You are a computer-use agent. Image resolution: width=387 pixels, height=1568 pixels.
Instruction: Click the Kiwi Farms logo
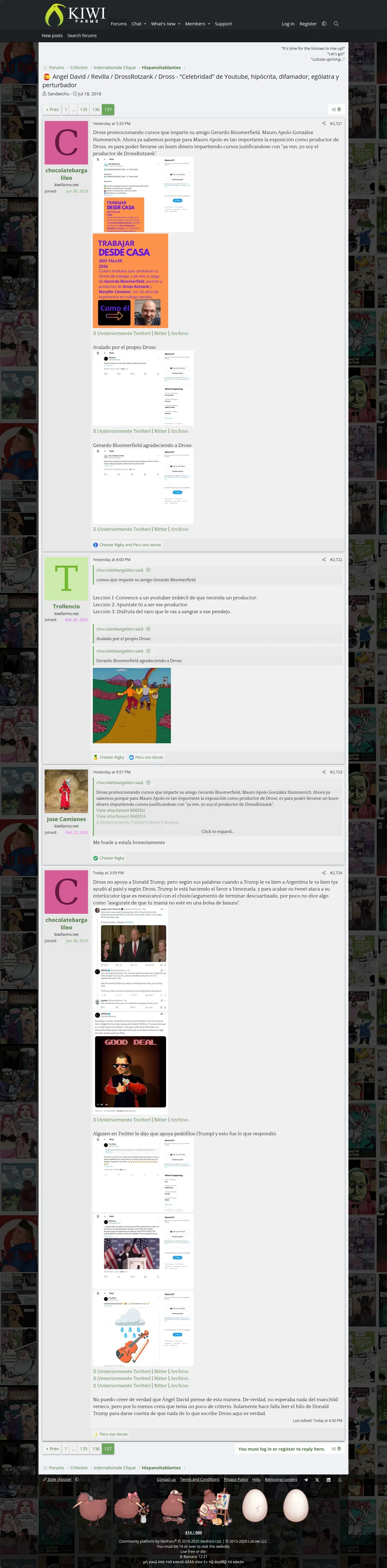tap(75, 14)
